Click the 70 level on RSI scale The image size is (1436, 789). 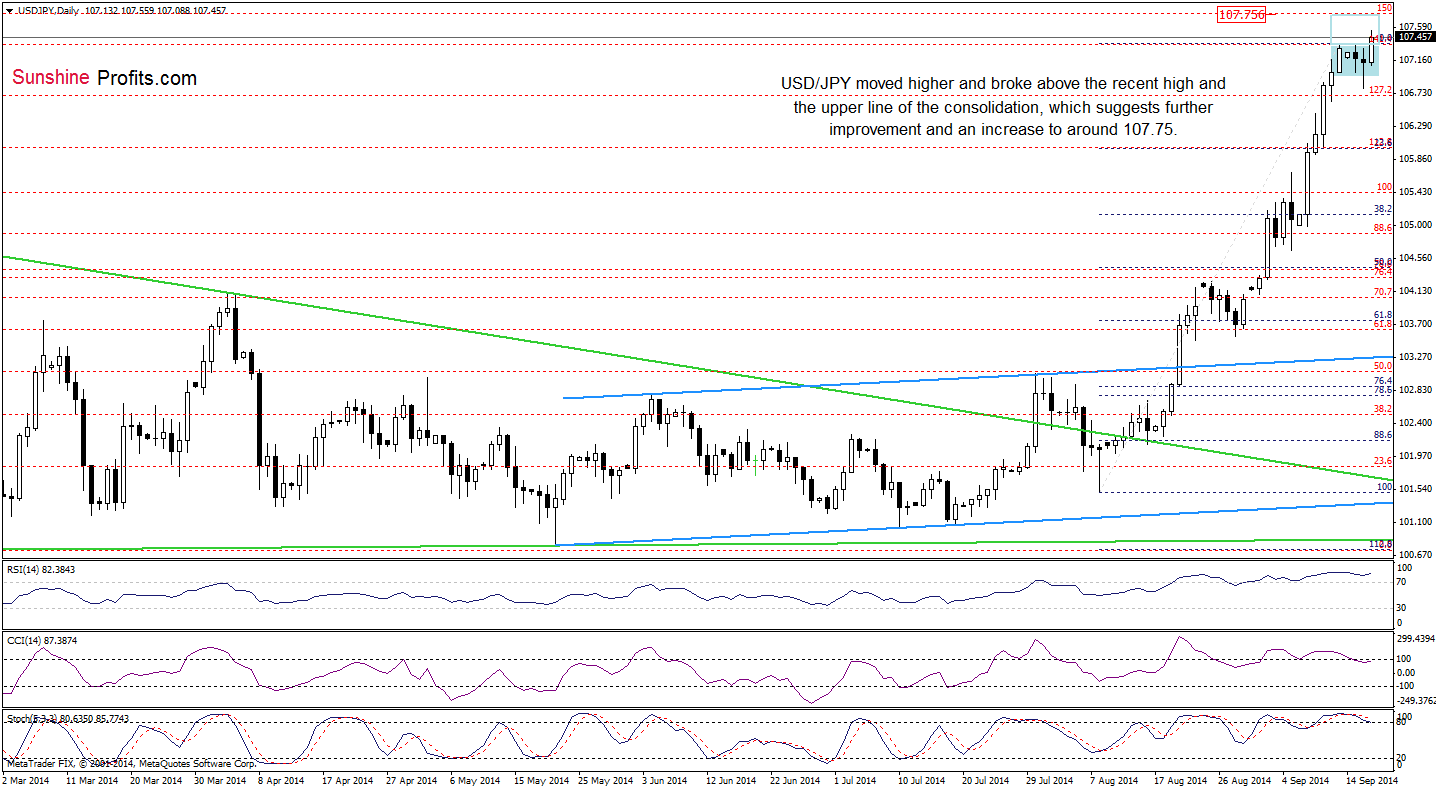tap(1404, 582)
